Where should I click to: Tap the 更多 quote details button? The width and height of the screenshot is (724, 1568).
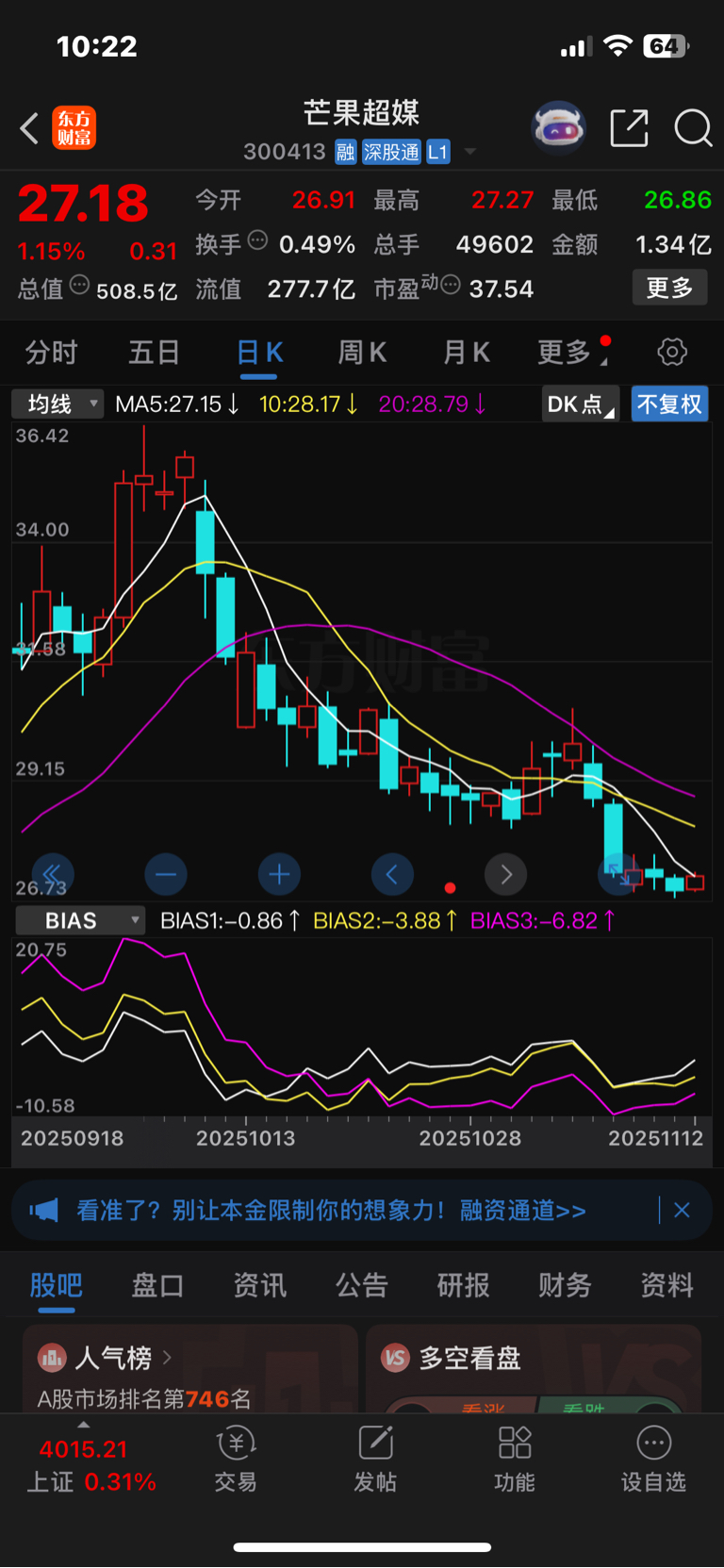(669, 288)
